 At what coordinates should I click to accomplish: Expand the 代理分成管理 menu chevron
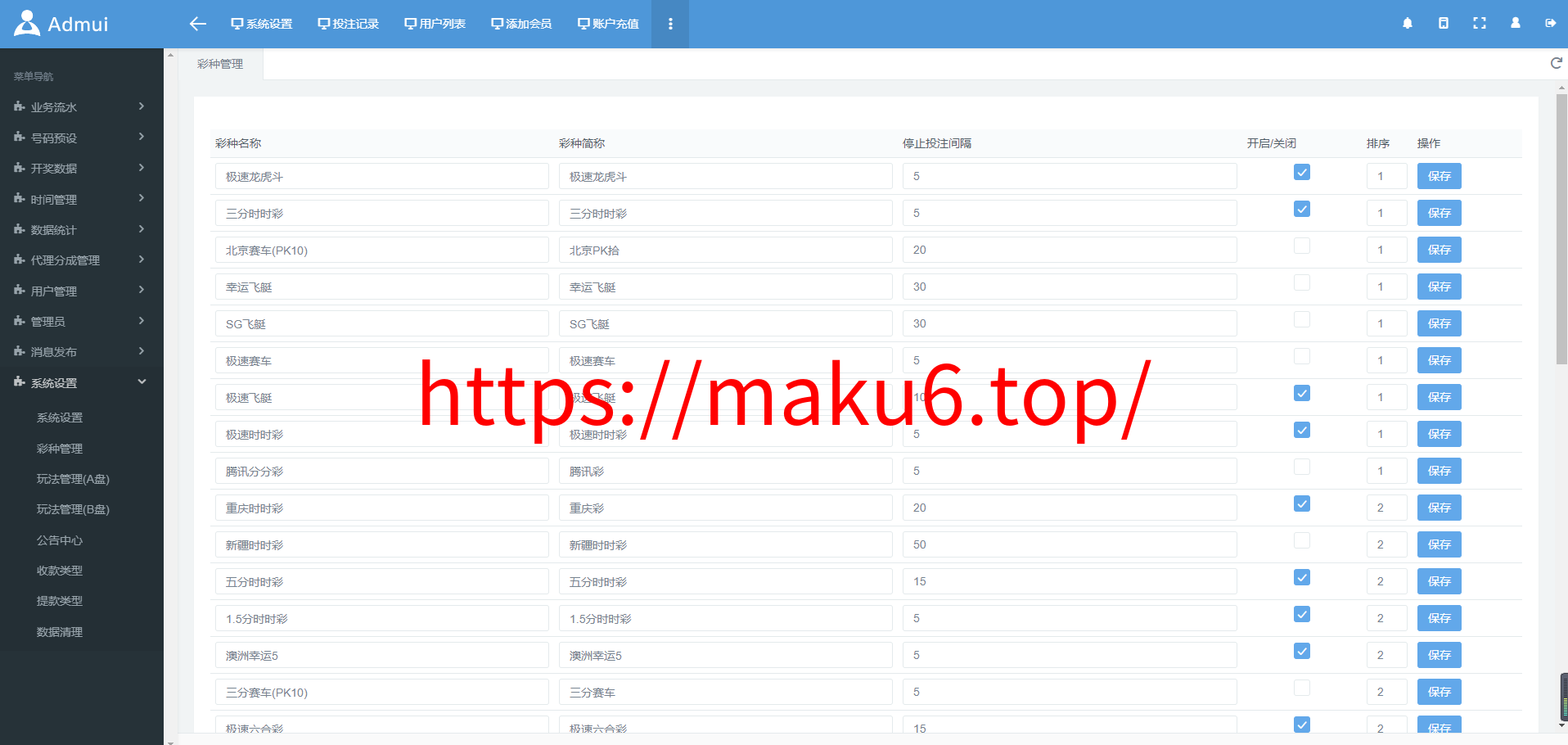tap(142, 260)
